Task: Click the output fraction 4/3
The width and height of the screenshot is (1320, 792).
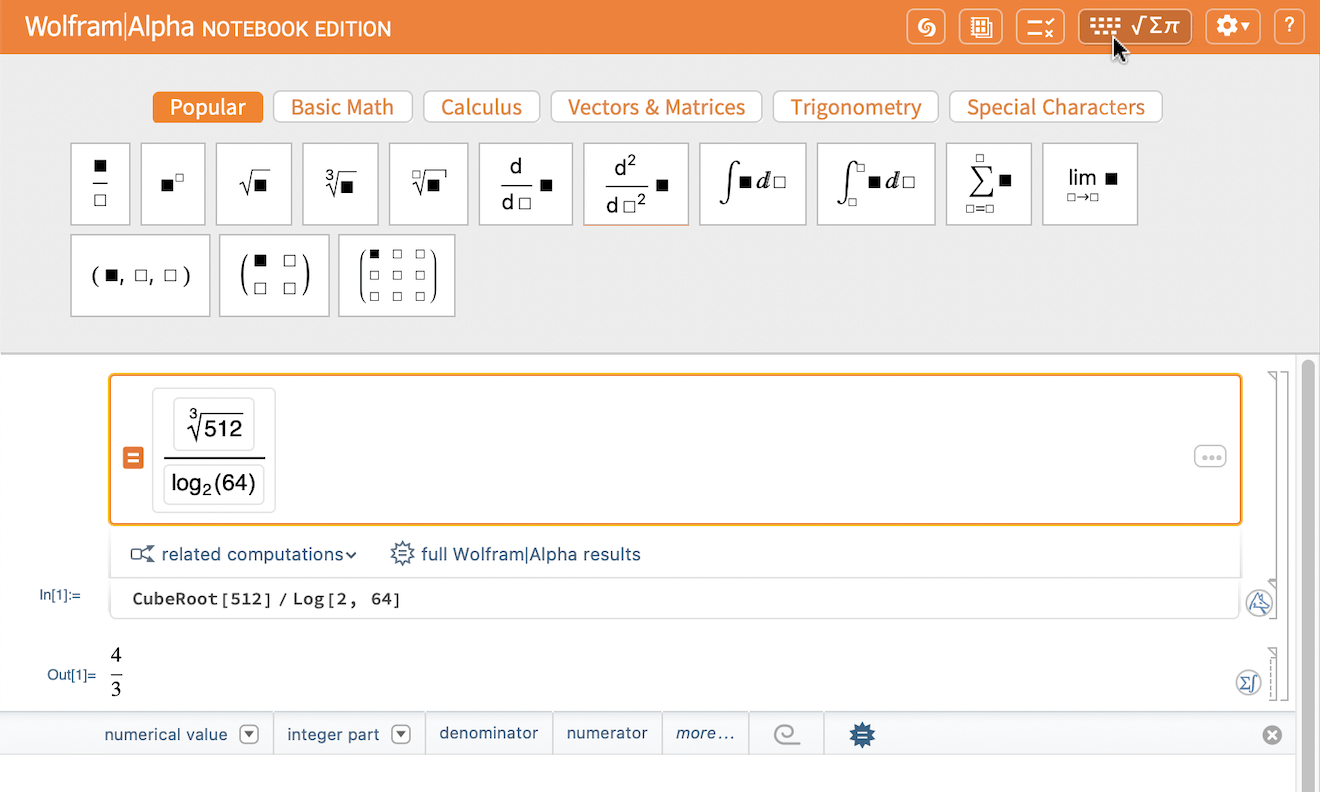Action: 116,672
